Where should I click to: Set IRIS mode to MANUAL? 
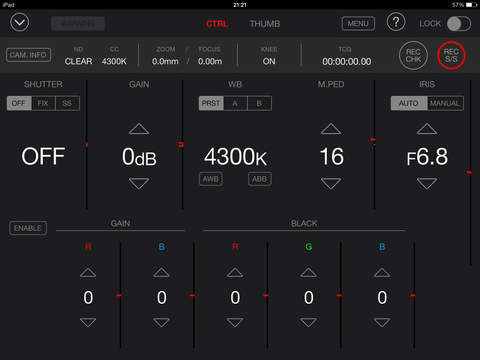pos(445,103)
